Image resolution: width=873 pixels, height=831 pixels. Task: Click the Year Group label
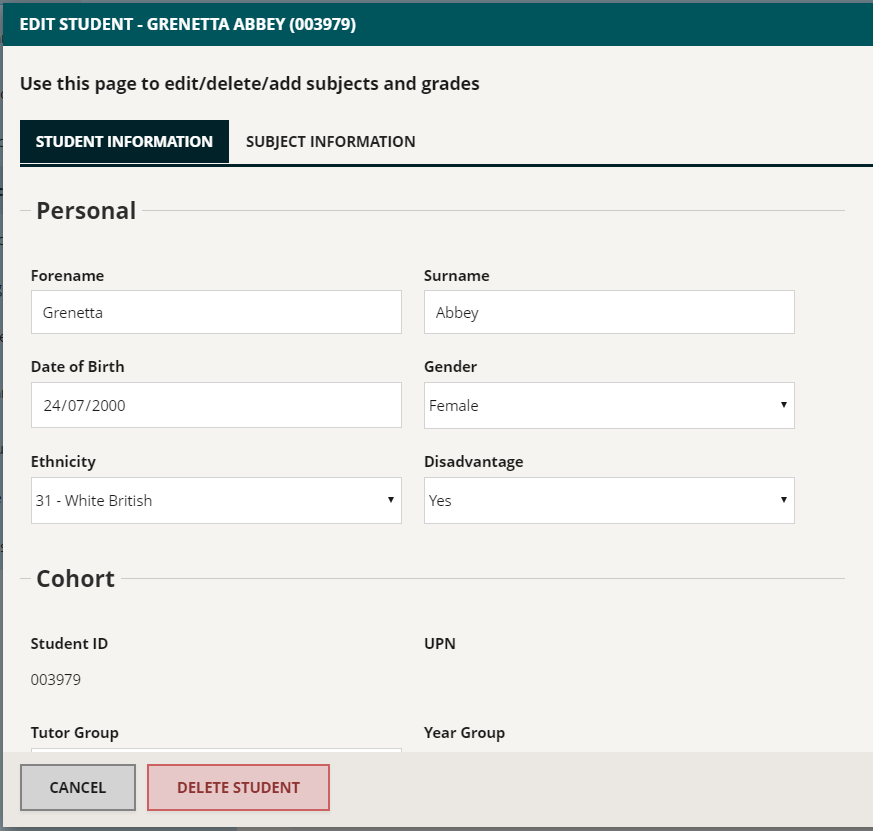pos(464,732)
